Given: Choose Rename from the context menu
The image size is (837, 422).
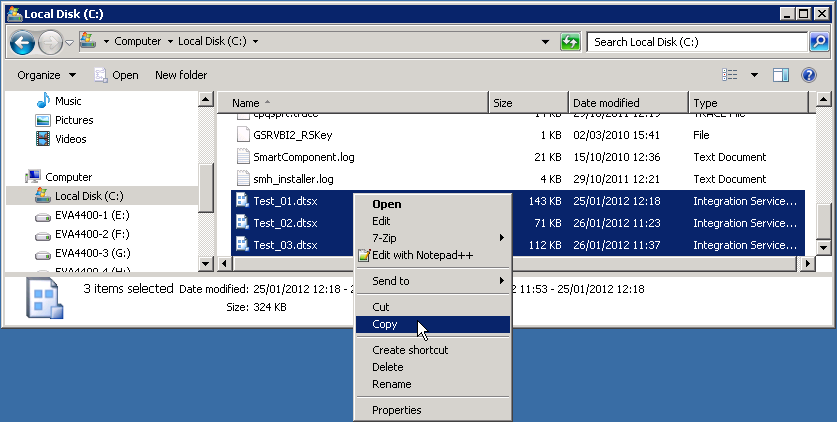Looking at the screenshot, I should pyautogui.click(x=433, y=385).
